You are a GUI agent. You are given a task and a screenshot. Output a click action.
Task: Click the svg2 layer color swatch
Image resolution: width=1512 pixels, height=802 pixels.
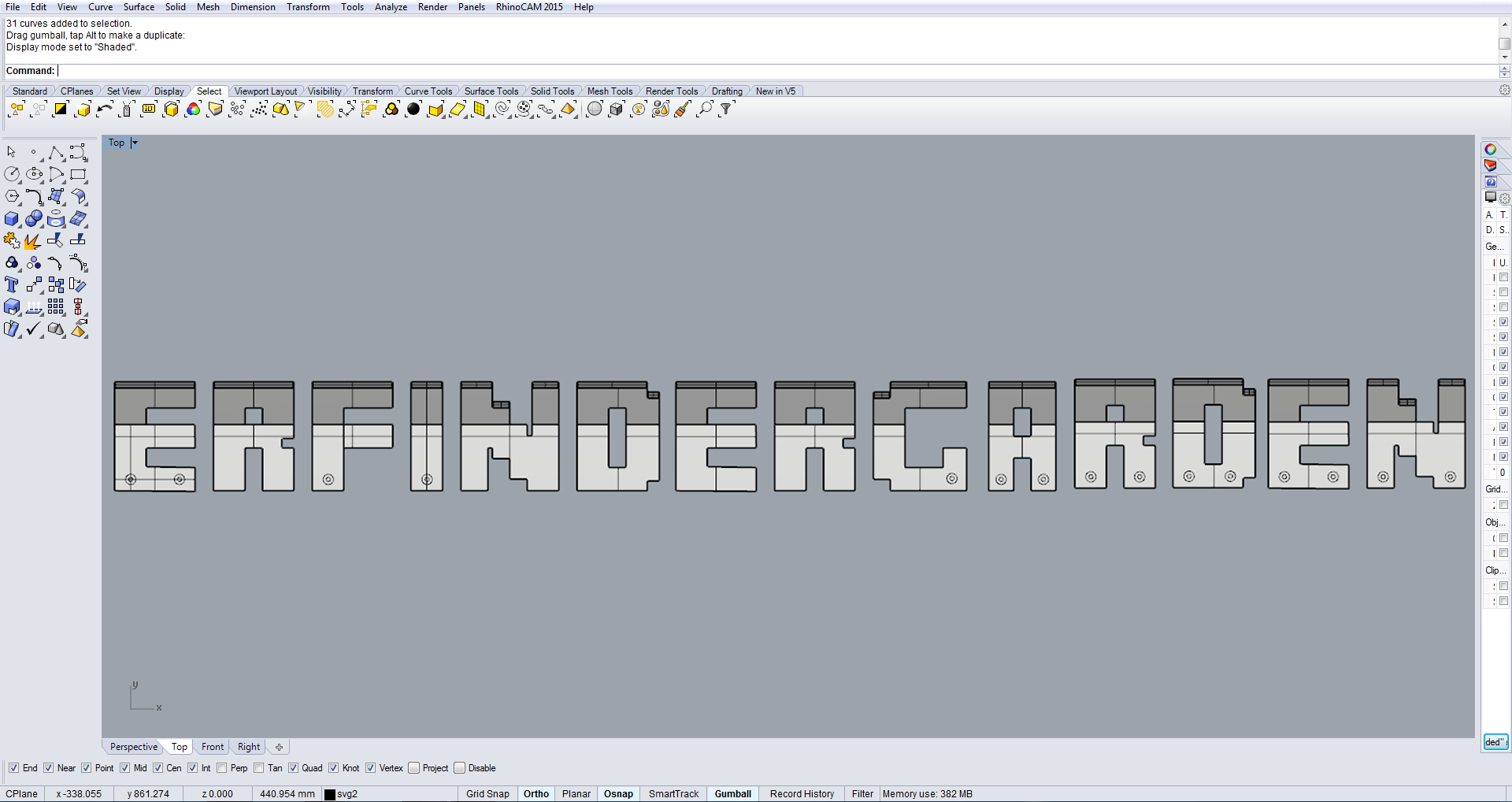330,794
